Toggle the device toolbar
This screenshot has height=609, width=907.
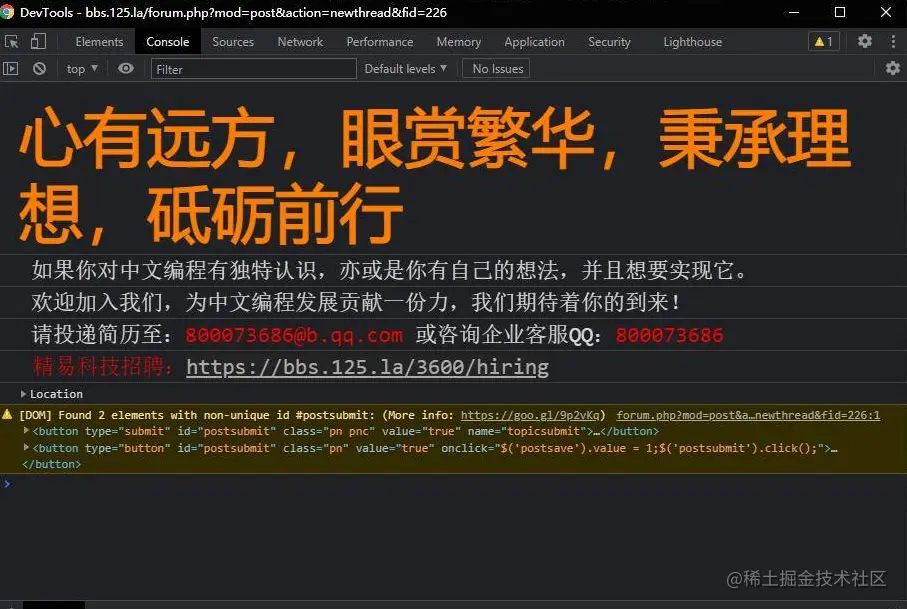[37, 41]
